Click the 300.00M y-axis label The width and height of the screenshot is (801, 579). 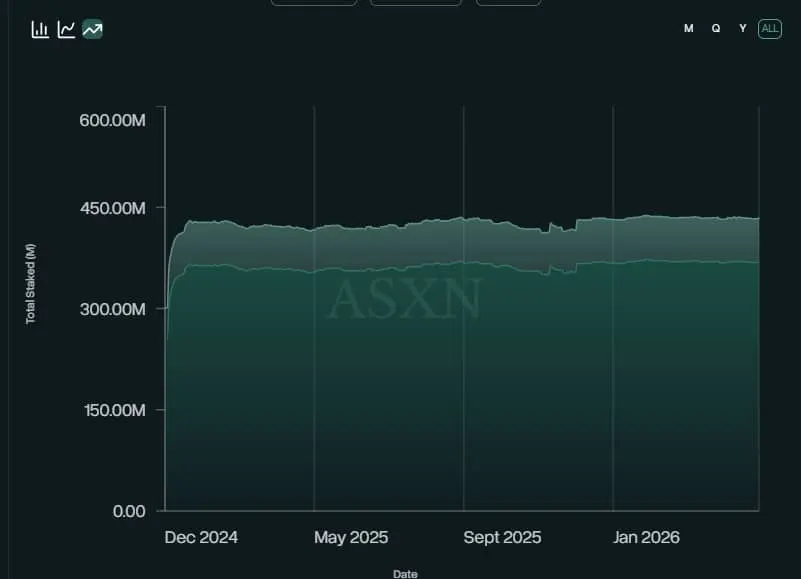[112, 309]
